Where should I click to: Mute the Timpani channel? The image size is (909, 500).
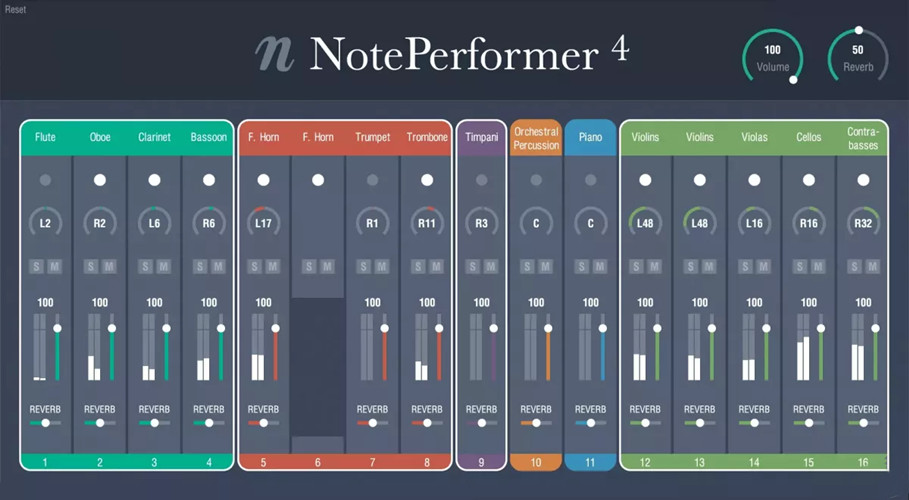pyautogui.click(x=490, y=266)
